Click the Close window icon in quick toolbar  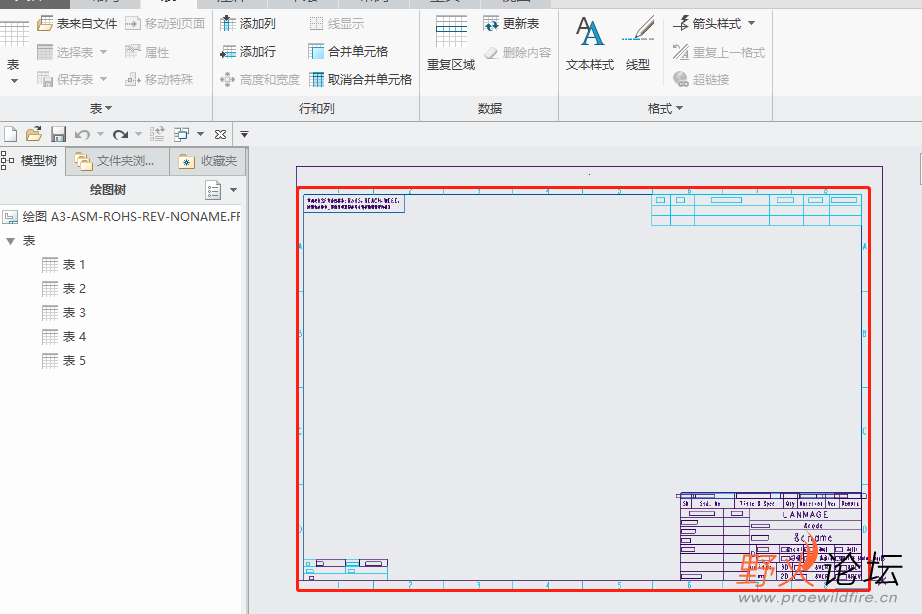(x=221, y=135)
